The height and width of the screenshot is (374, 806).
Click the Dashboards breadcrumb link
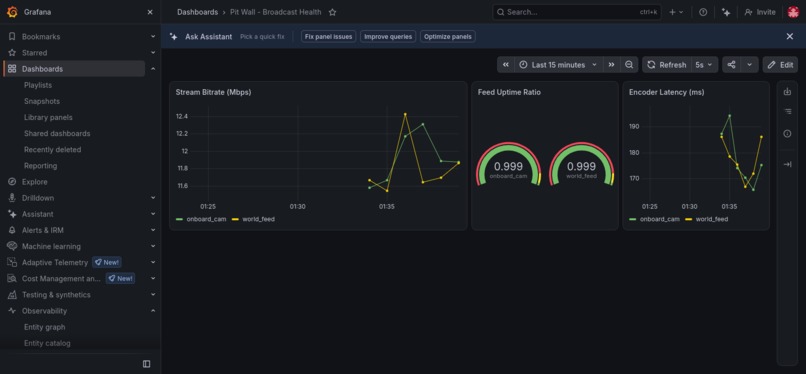coord(197,12)
